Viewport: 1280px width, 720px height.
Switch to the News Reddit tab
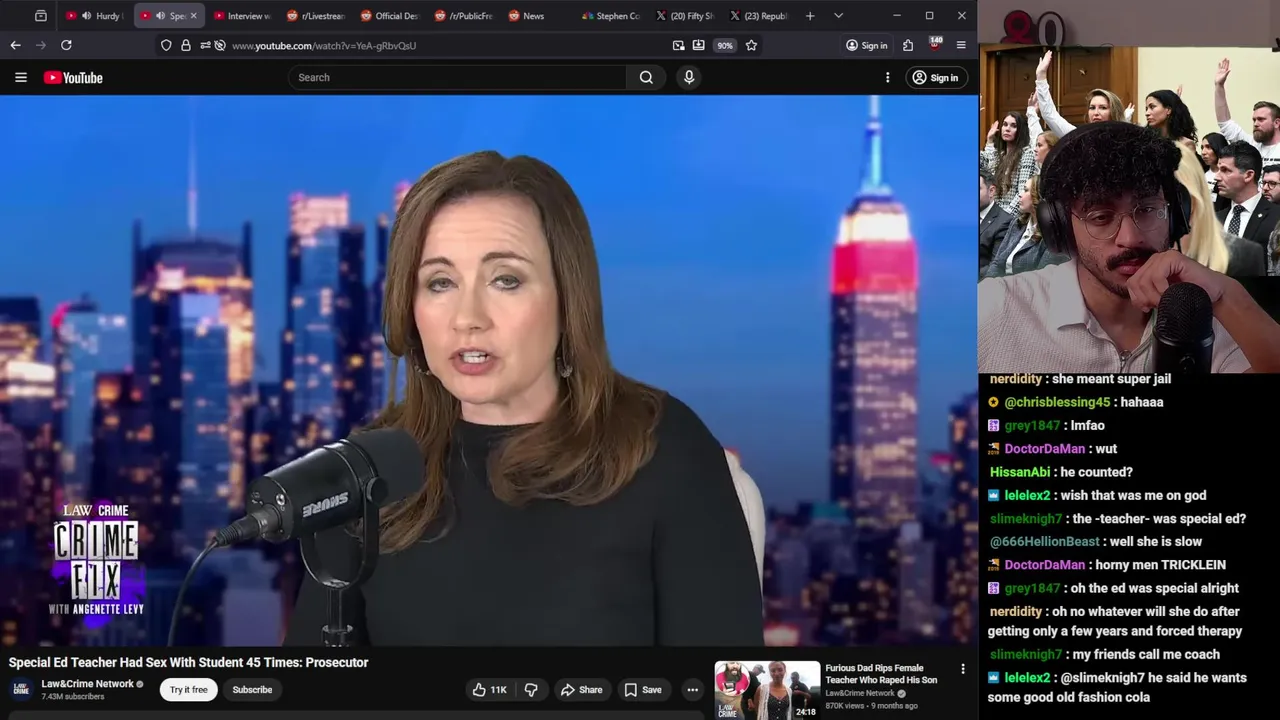click(x=536, y=16)
